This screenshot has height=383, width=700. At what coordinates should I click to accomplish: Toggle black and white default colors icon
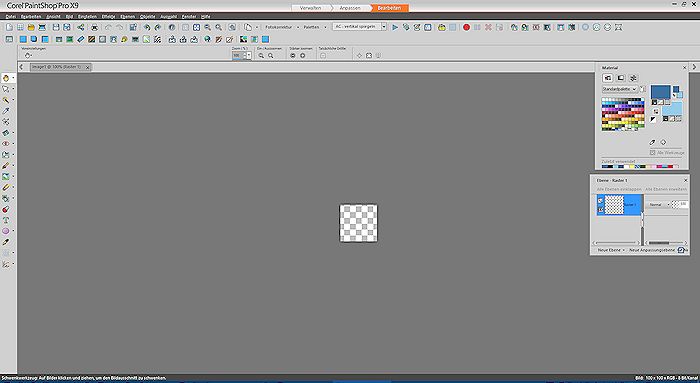653,119
